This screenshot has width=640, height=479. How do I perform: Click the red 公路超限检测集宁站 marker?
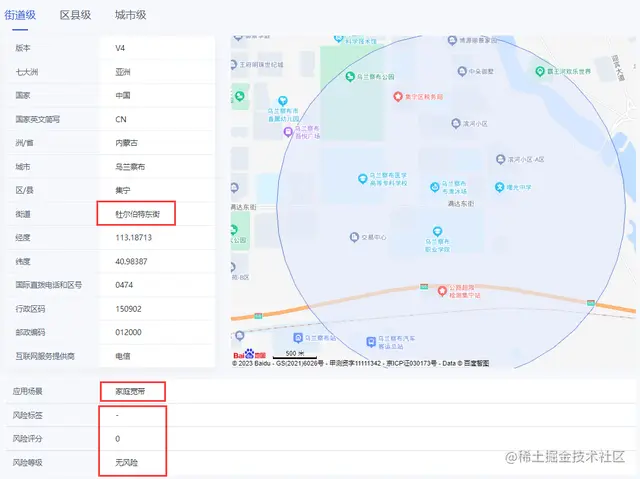pyautogui.click(x=442, y=291)
